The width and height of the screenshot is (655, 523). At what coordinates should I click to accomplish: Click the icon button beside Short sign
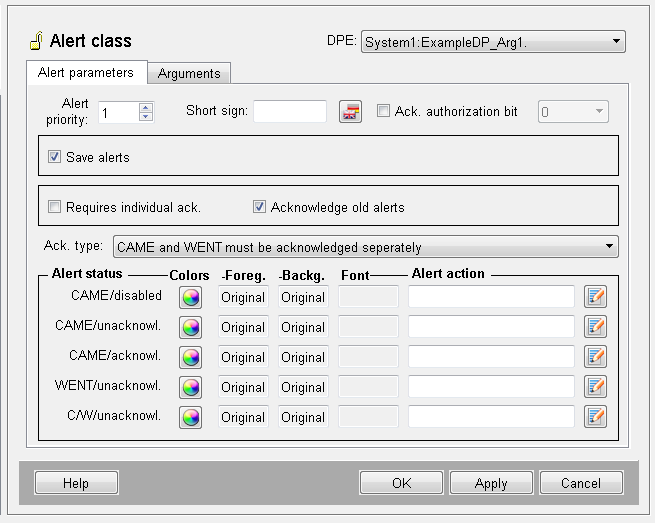tap(350, 112)
